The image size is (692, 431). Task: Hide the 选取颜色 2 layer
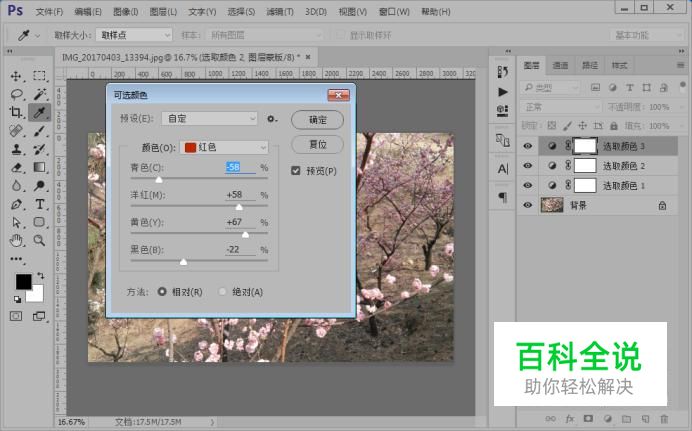[527, 166]
